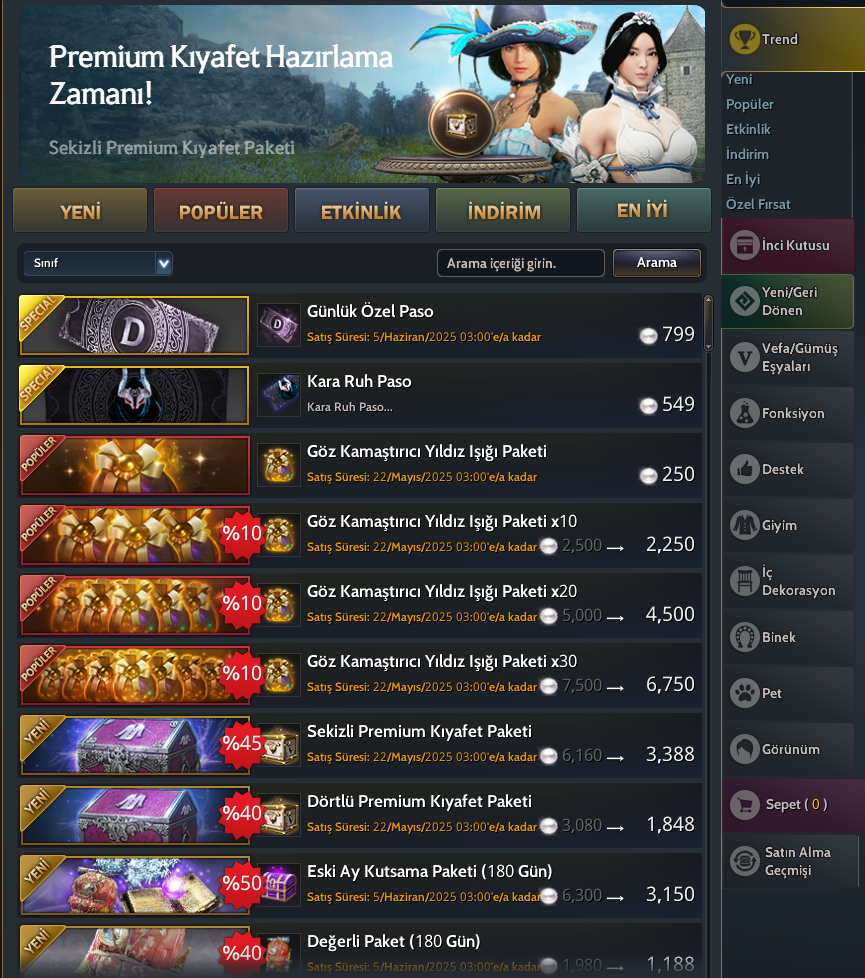This screenshot has width=865, height=978.
Task: Click the item list scrollbar down arrow
Action: (708, 347)
